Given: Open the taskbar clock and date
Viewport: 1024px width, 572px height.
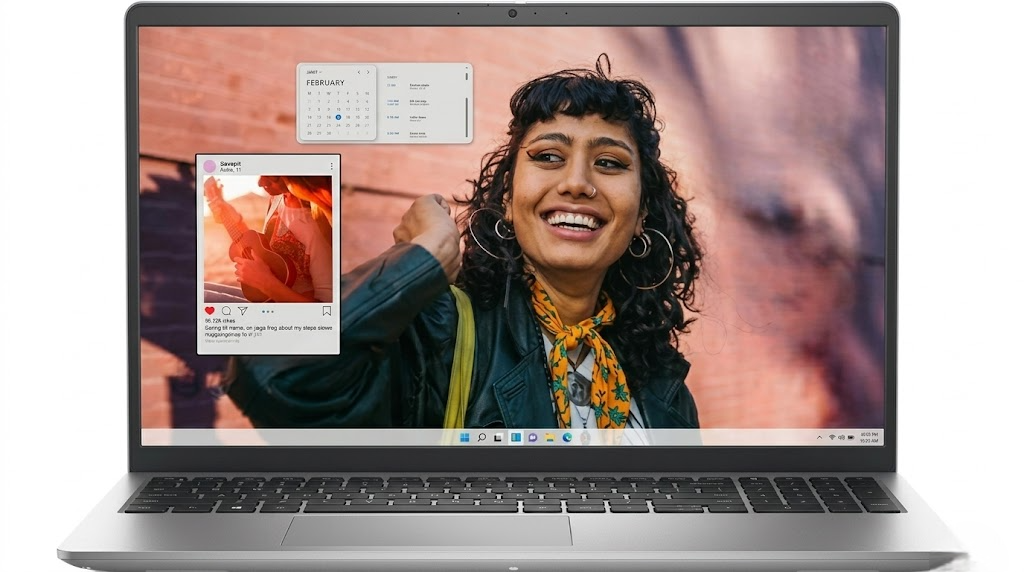Looking at the screenshot, I should click(x=870, y=437).
